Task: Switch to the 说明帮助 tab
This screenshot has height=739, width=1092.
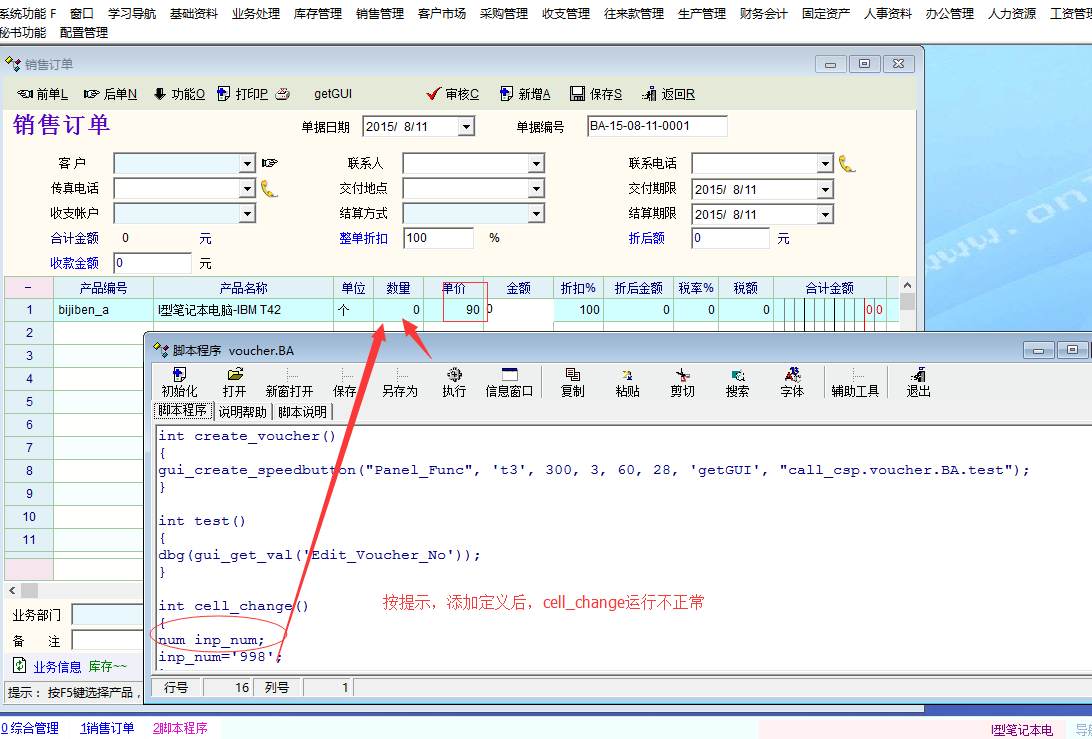Action: click(242, 411)
